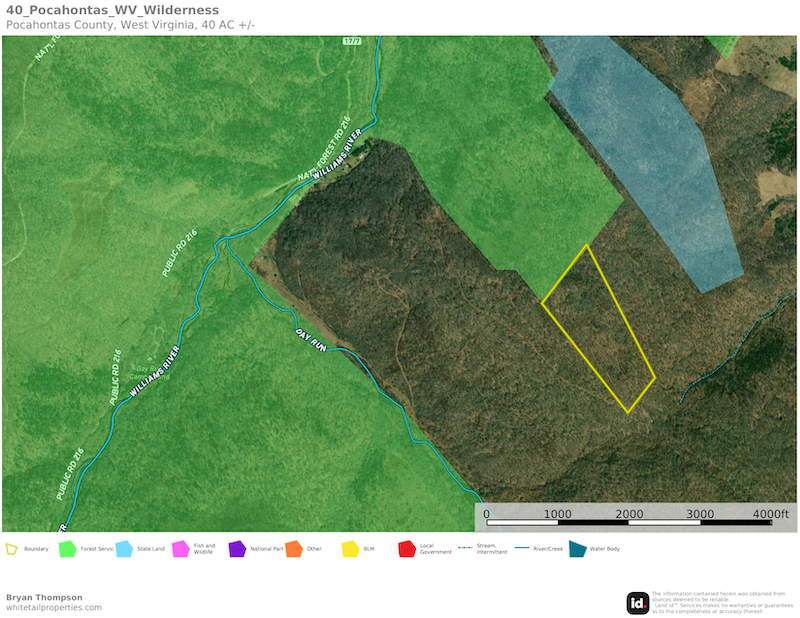Click the pink Fish and Wildlife icon
Viewport: 800px width, 618px height.
pyautogui.click(x=180, y=549)
